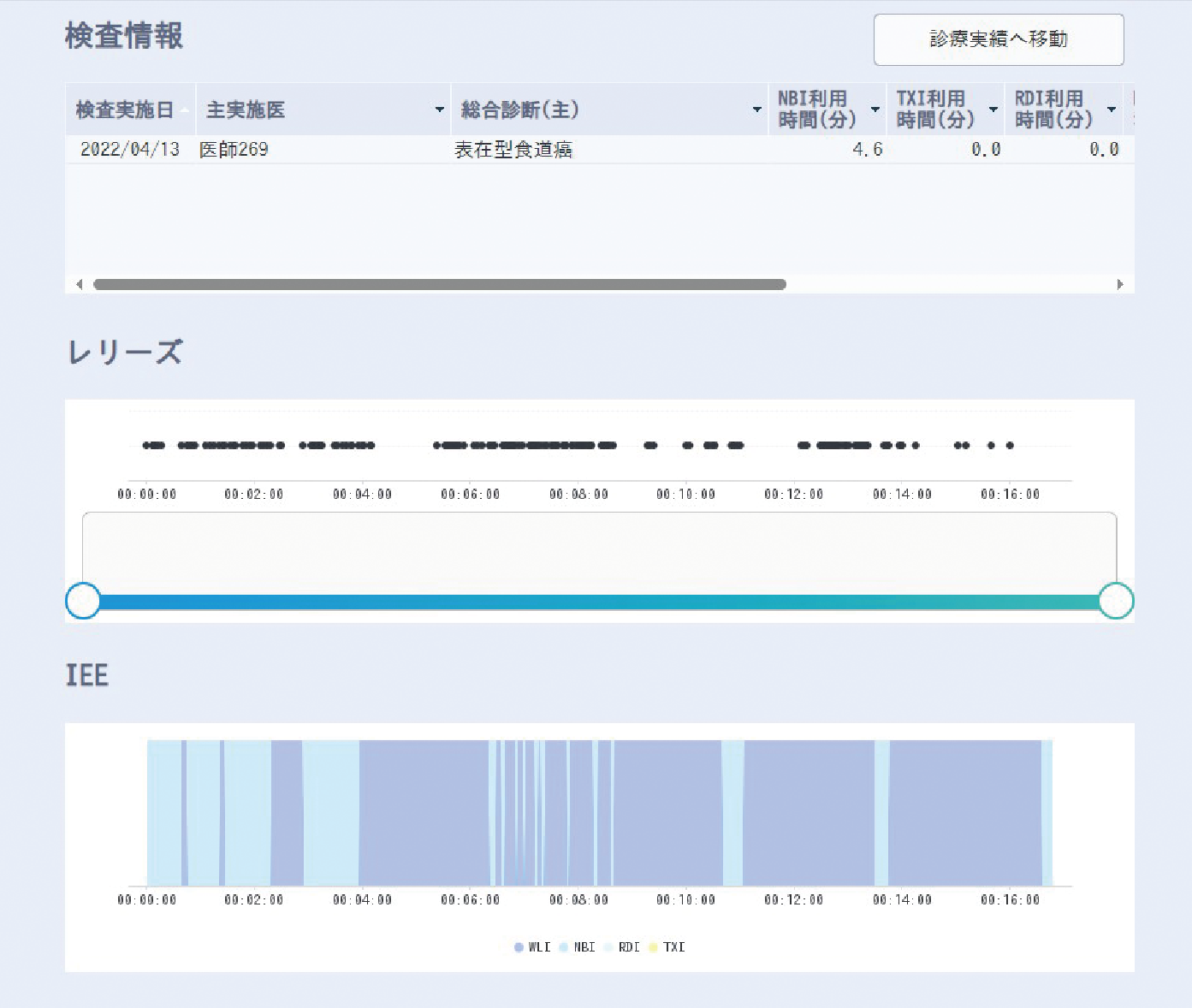Image resolution: width=1192 pixels, height=1008 pixels.
Task: Click the left handle of the time range slider
Action: 83,601
